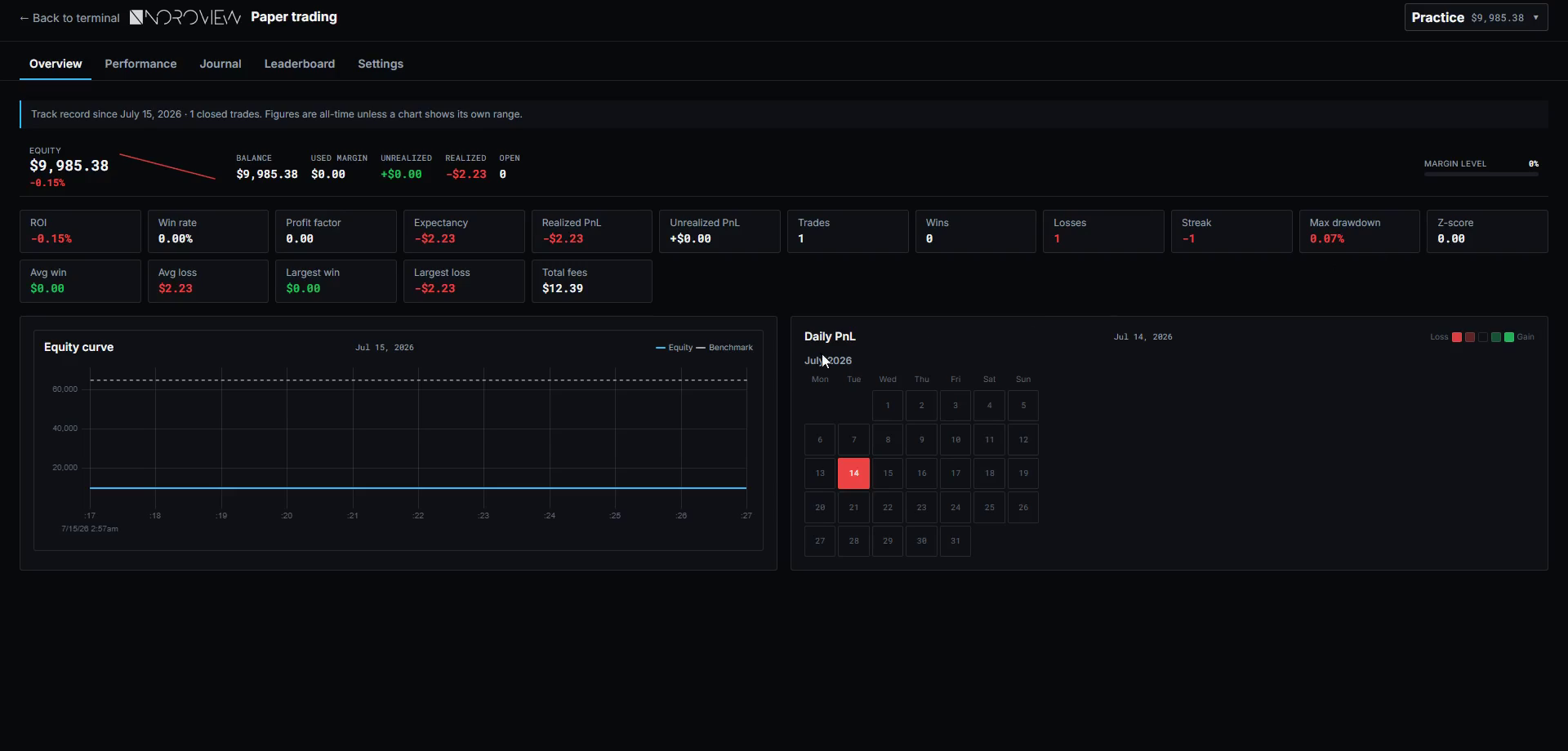
Task: Click the Trades card
Action: (848, 231)
